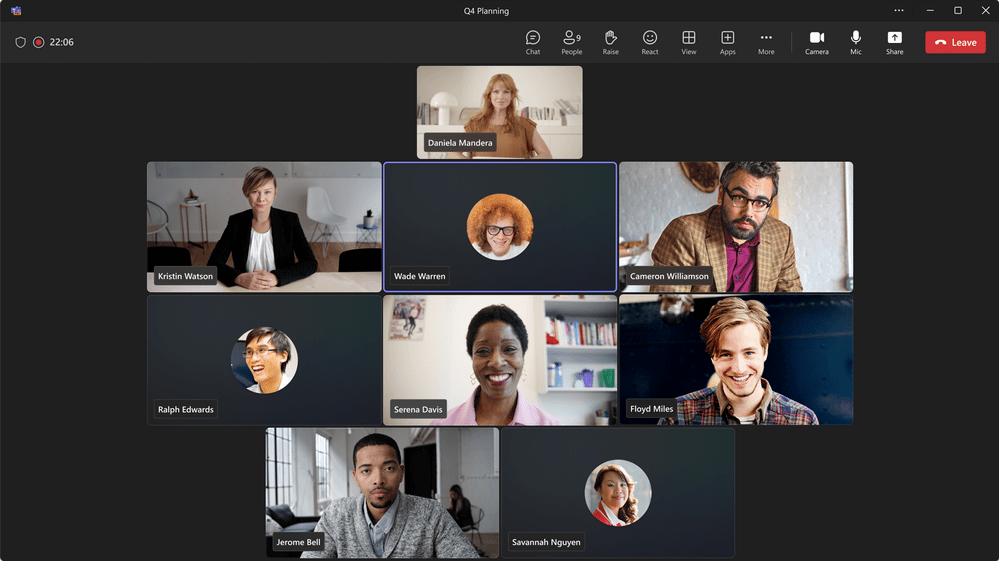Mute the microphone with Mic button
The height and width of the screenshot is (561, 999).
pyautogui.click(x=855, y=42)
